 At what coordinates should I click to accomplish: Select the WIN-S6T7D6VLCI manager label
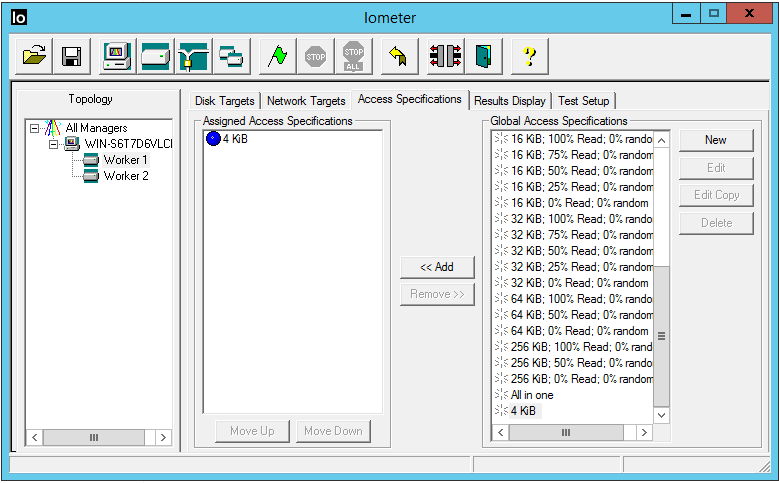point(128,144)
